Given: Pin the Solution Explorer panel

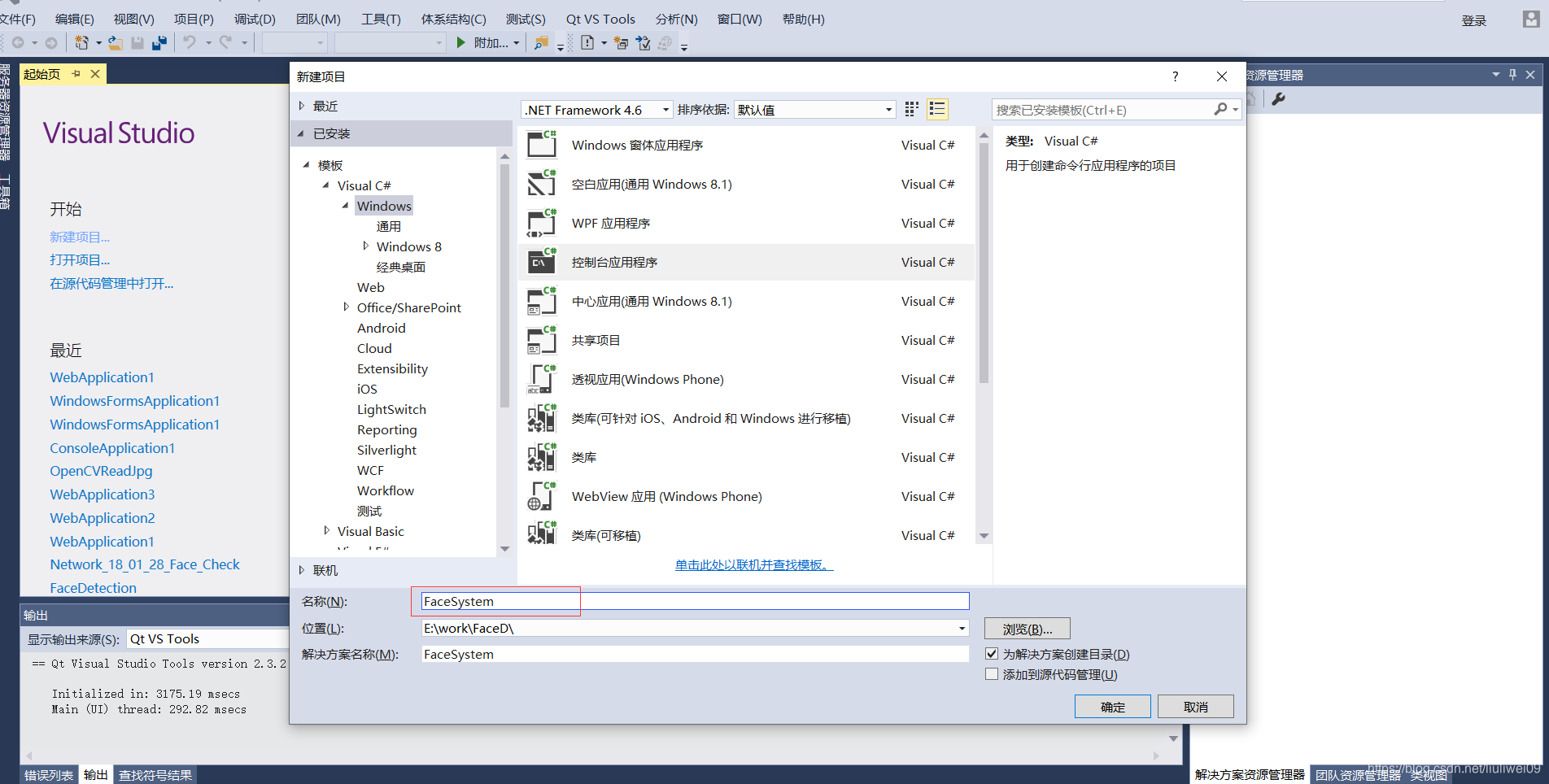Looking at the screenshot, I should pos(1512,74).
